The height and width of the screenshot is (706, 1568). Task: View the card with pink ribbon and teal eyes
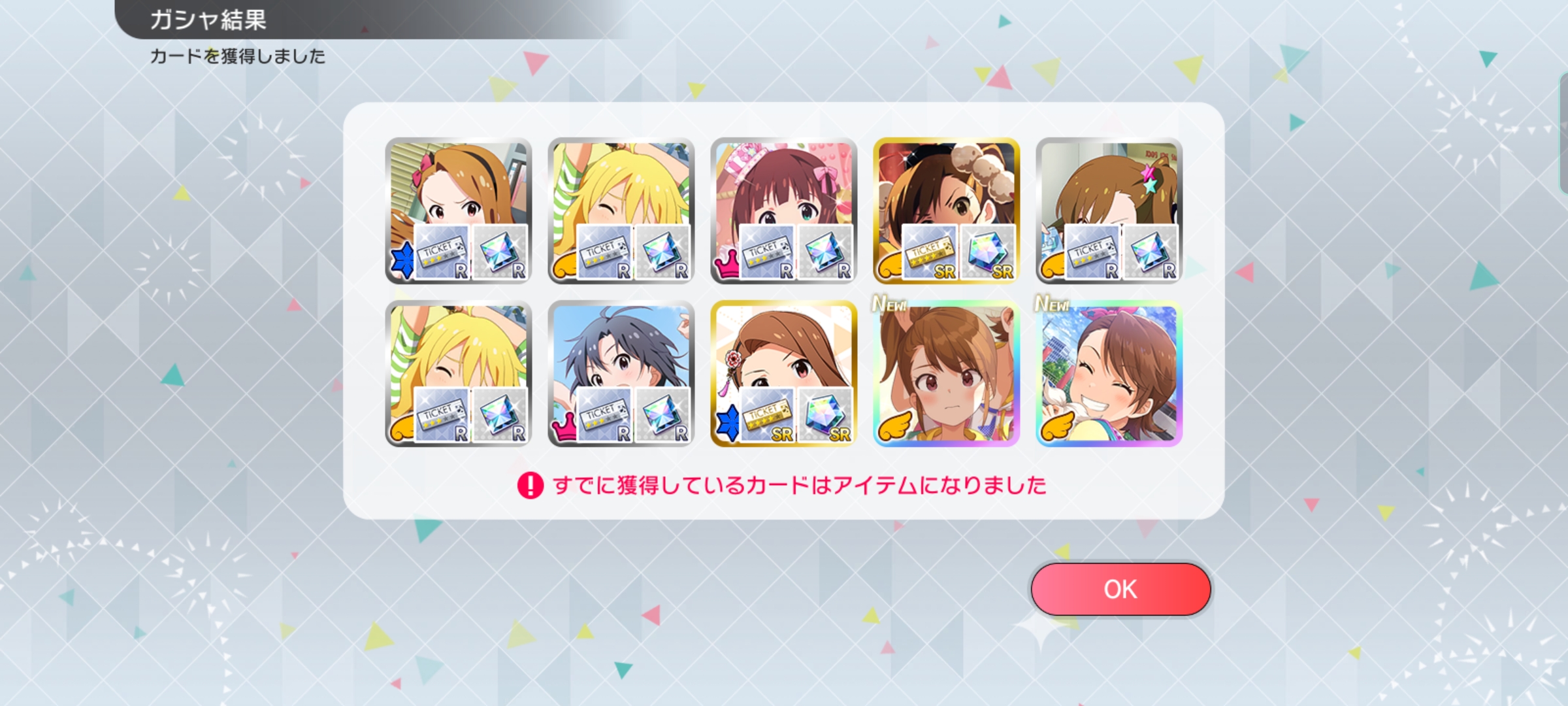point(783,210)
